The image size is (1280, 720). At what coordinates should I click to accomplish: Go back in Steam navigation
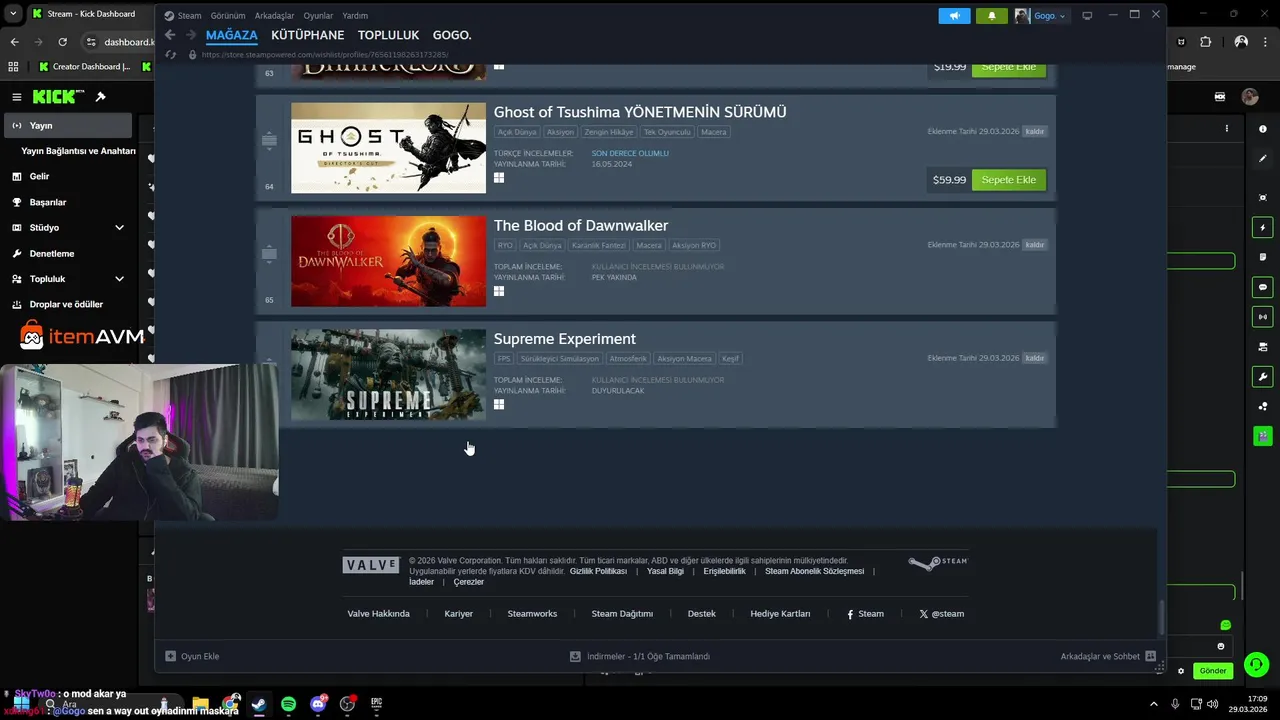click(170, 35)
